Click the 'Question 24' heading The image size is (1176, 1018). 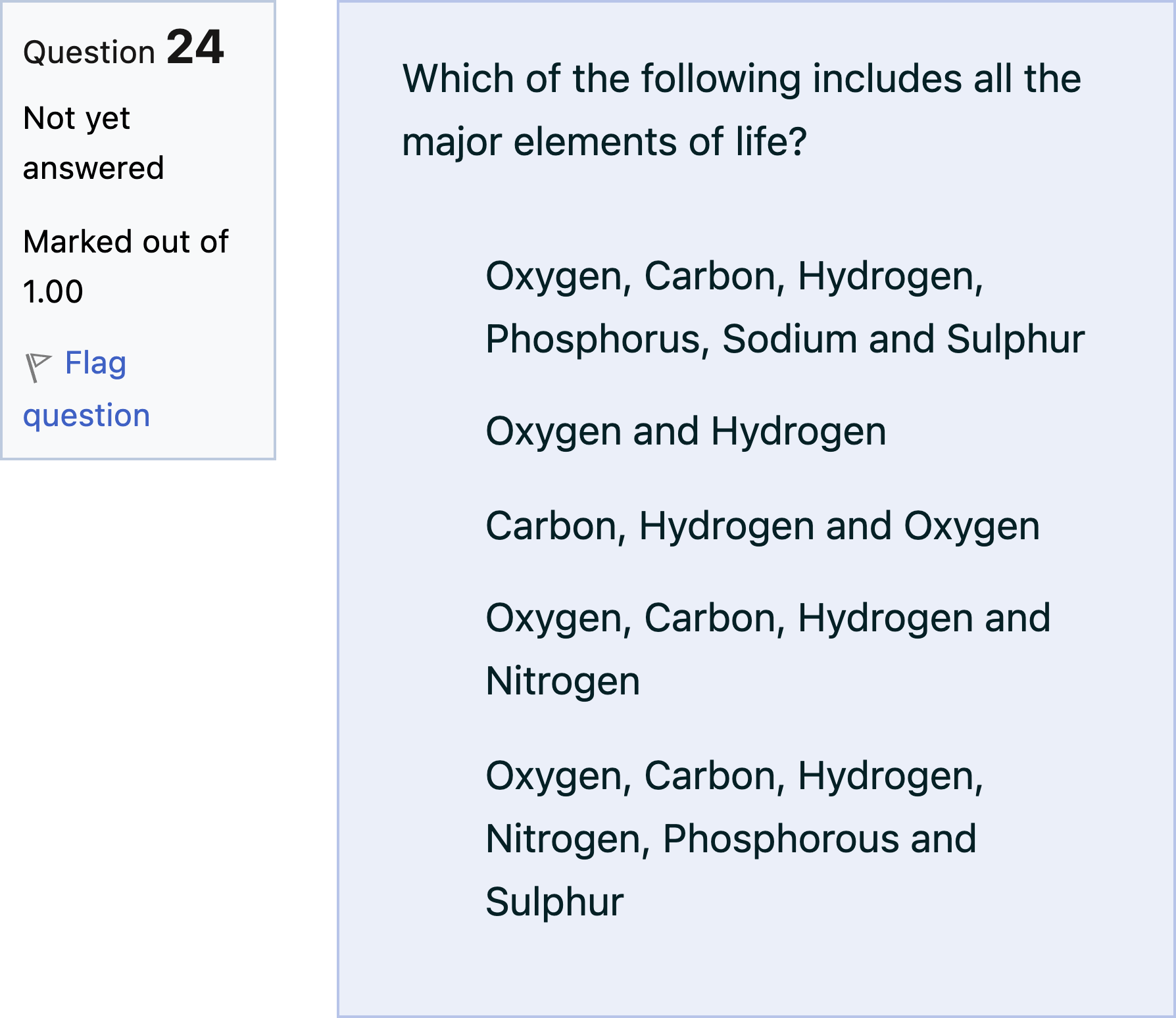[x=123, y=49]
